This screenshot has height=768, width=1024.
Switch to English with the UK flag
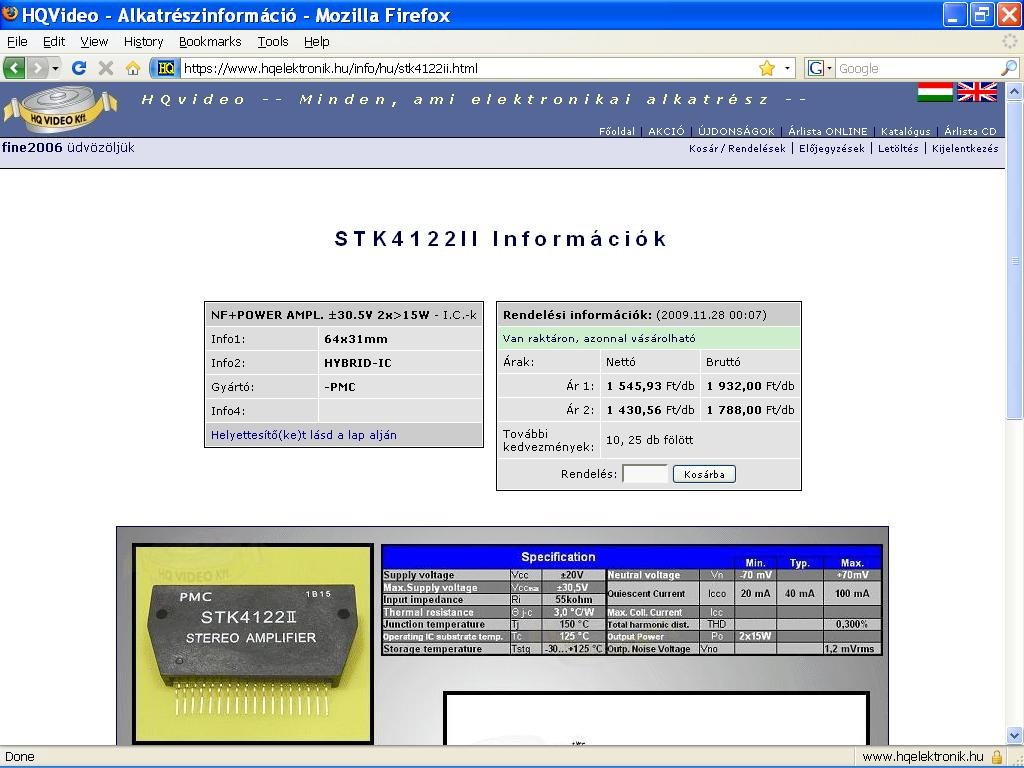pyautogui.click(x=977, y=92)
